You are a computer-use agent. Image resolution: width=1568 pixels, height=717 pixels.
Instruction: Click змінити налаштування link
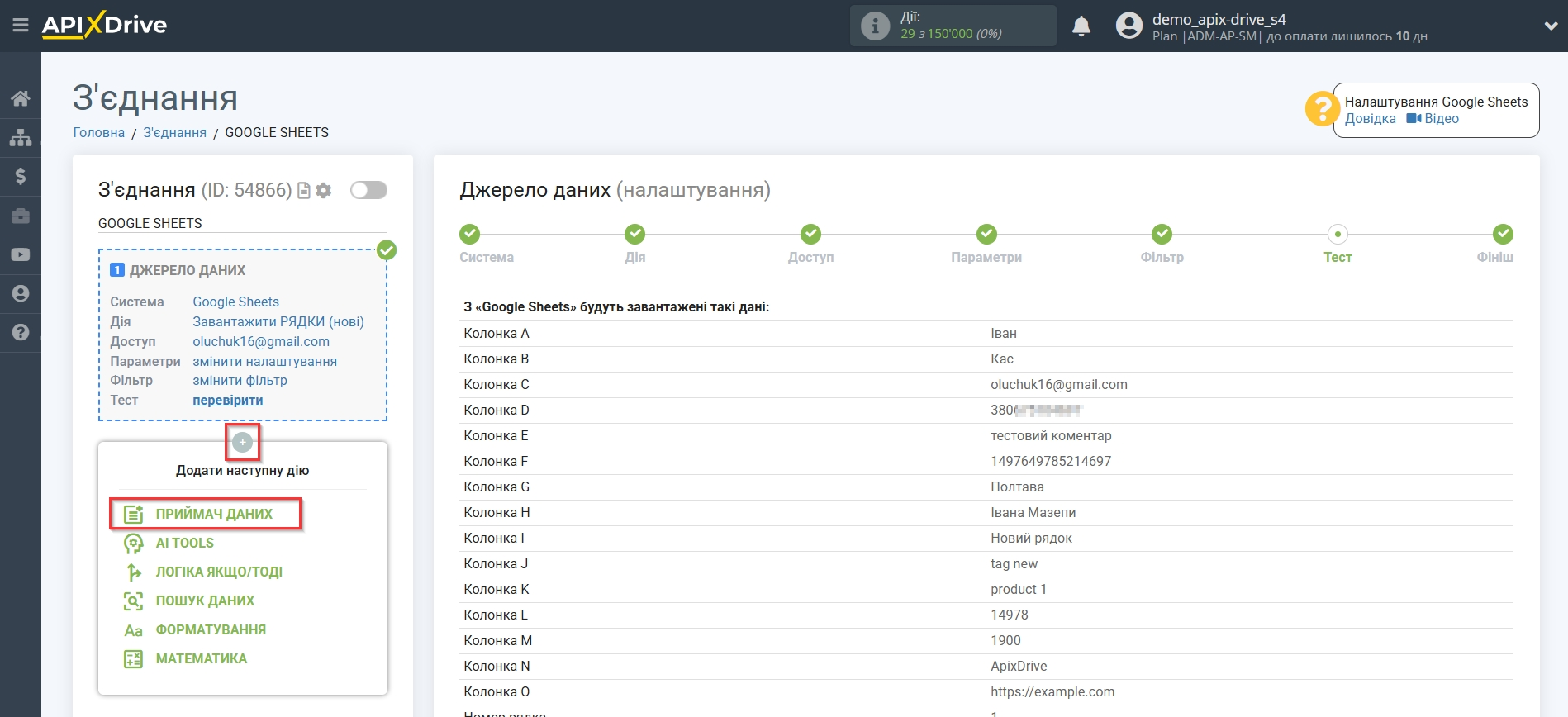point(264,361)
